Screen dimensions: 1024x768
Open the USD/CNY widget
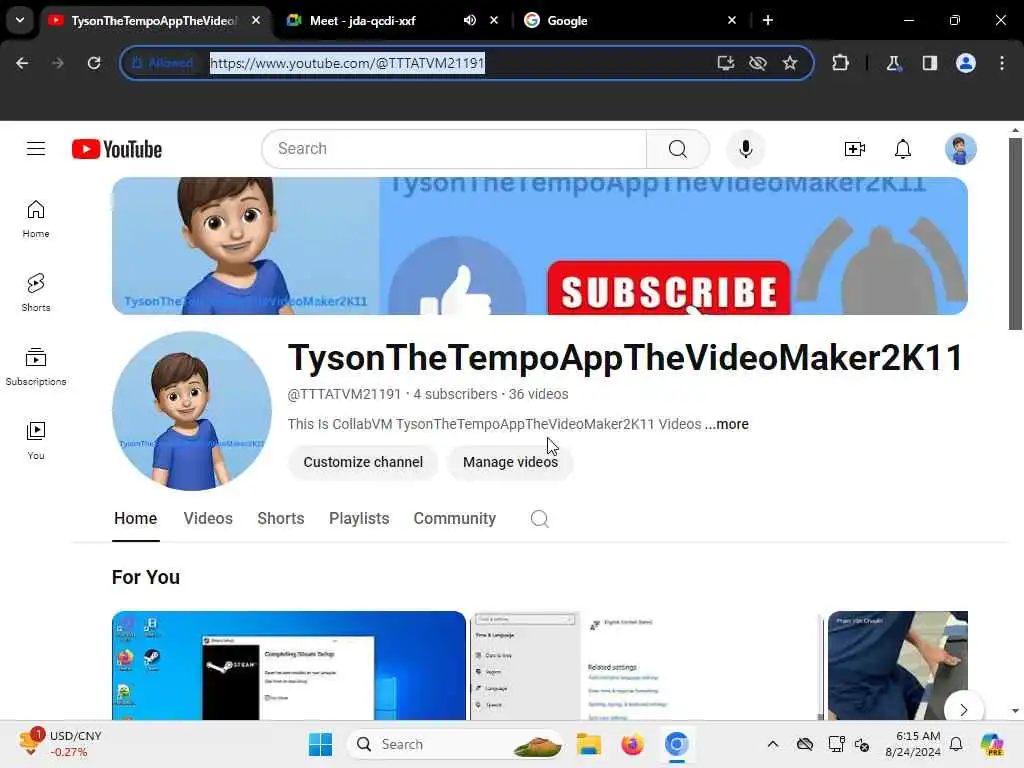[x=60, y=744]
